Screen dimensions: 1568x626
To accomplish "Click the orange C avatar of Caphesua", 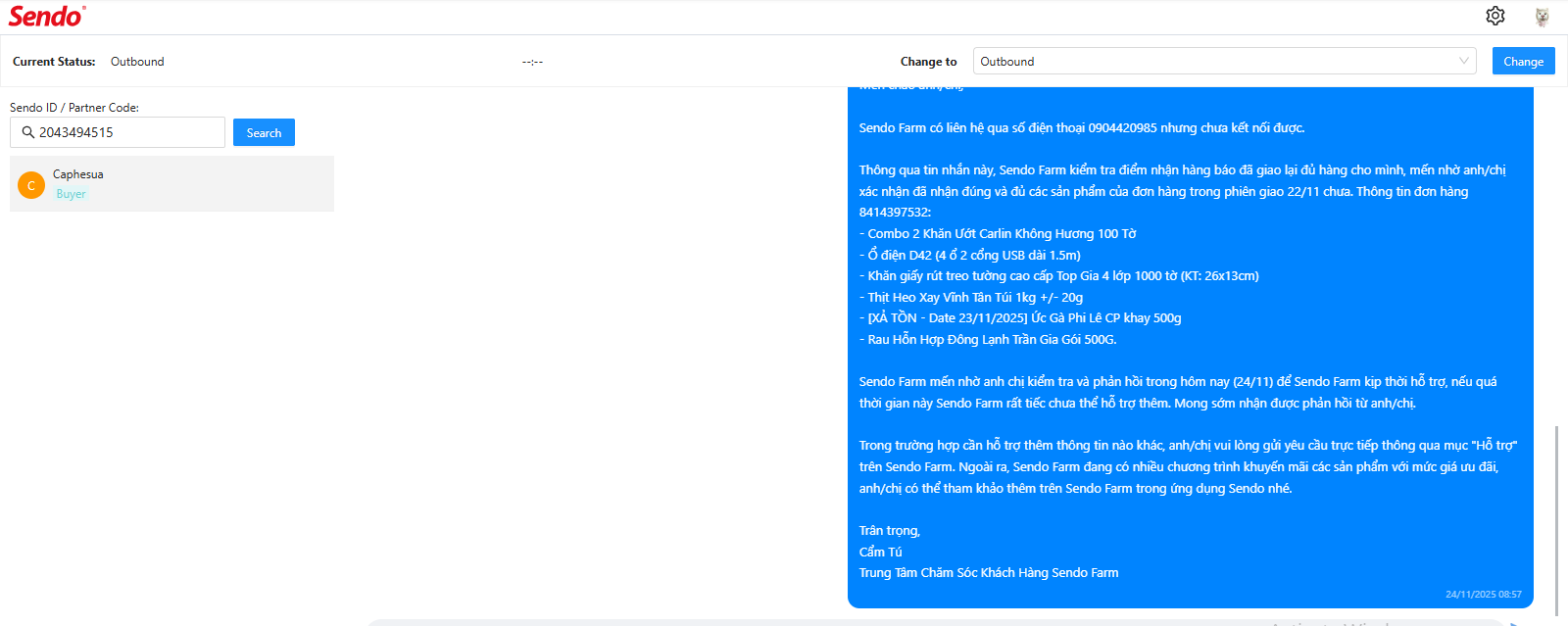I will coord(31,184).
